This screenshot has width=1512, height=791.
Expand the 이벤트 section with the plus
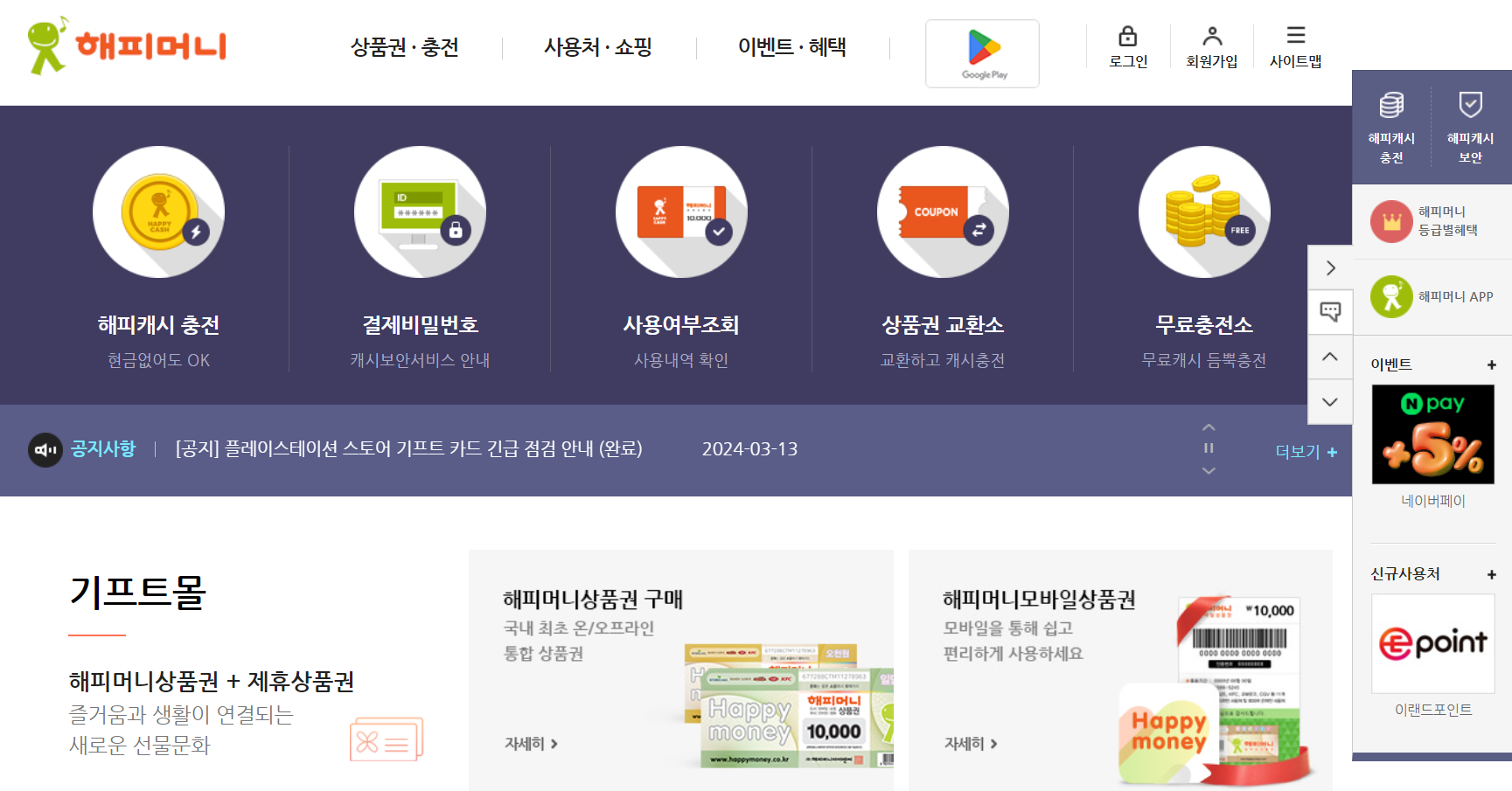(1491, 364)
